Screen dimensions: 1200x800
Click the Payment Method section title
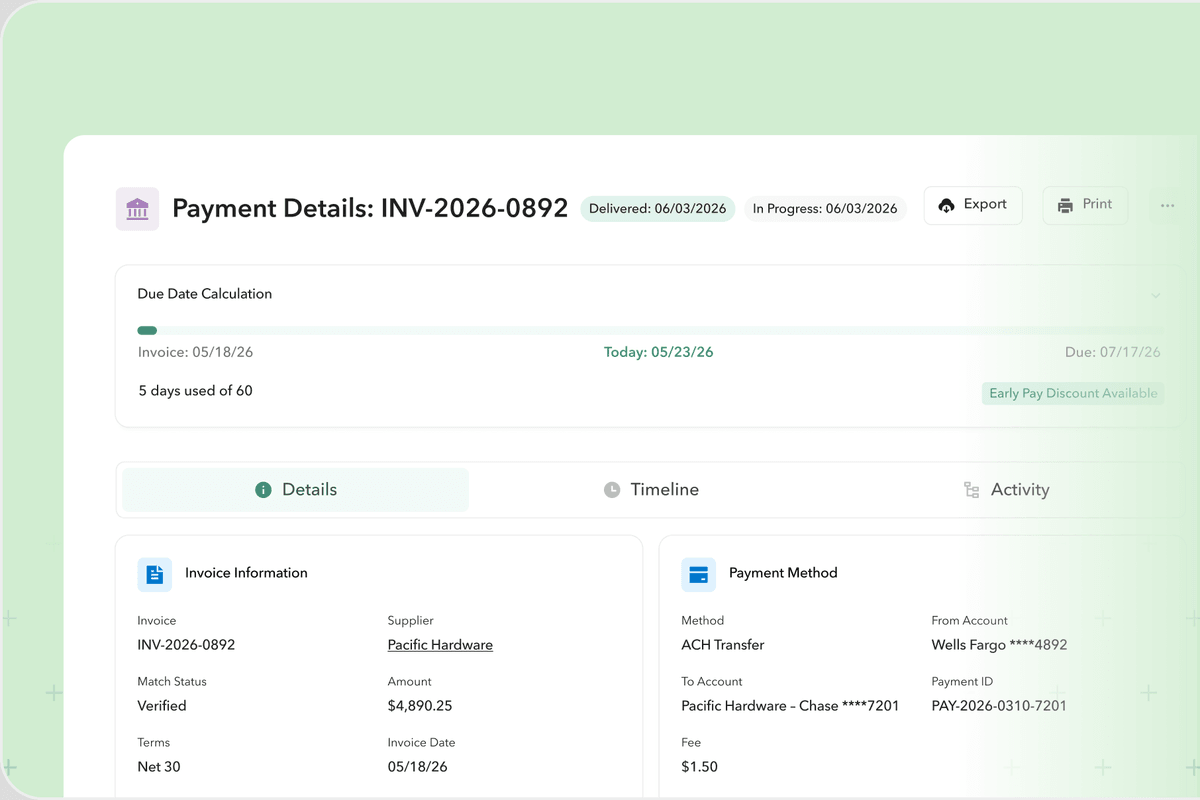(x=783, y=573)
